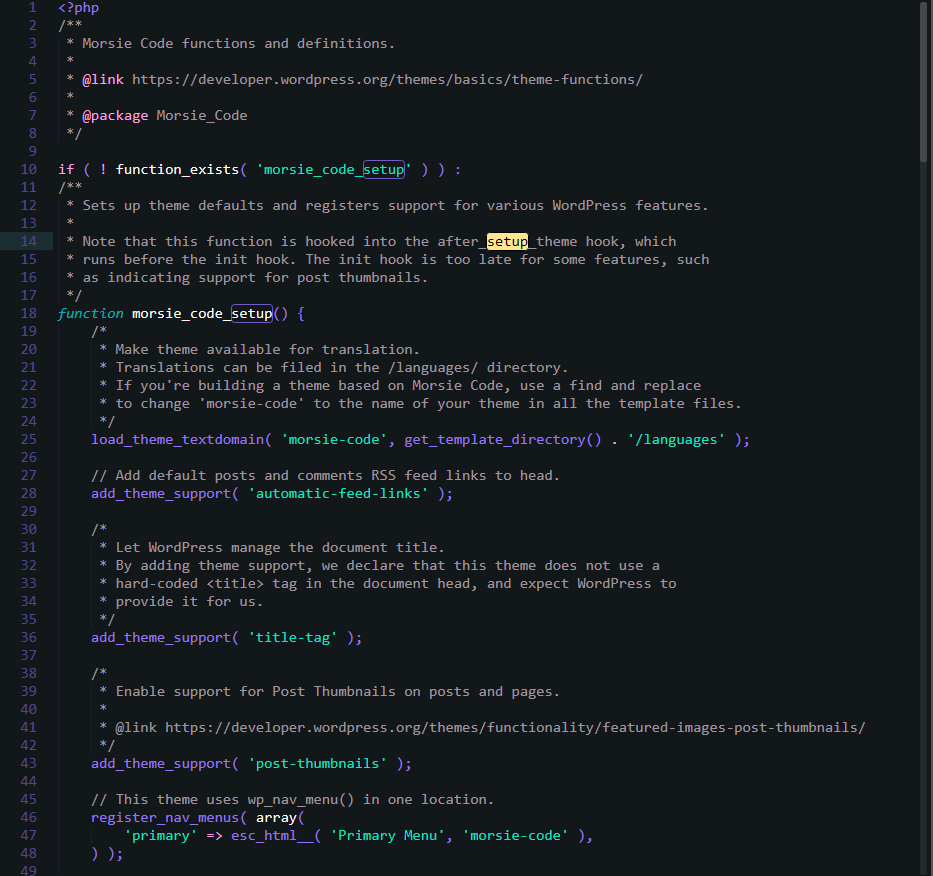
Task: Click the 'Primary Menu' string
Action: [387, 836]
